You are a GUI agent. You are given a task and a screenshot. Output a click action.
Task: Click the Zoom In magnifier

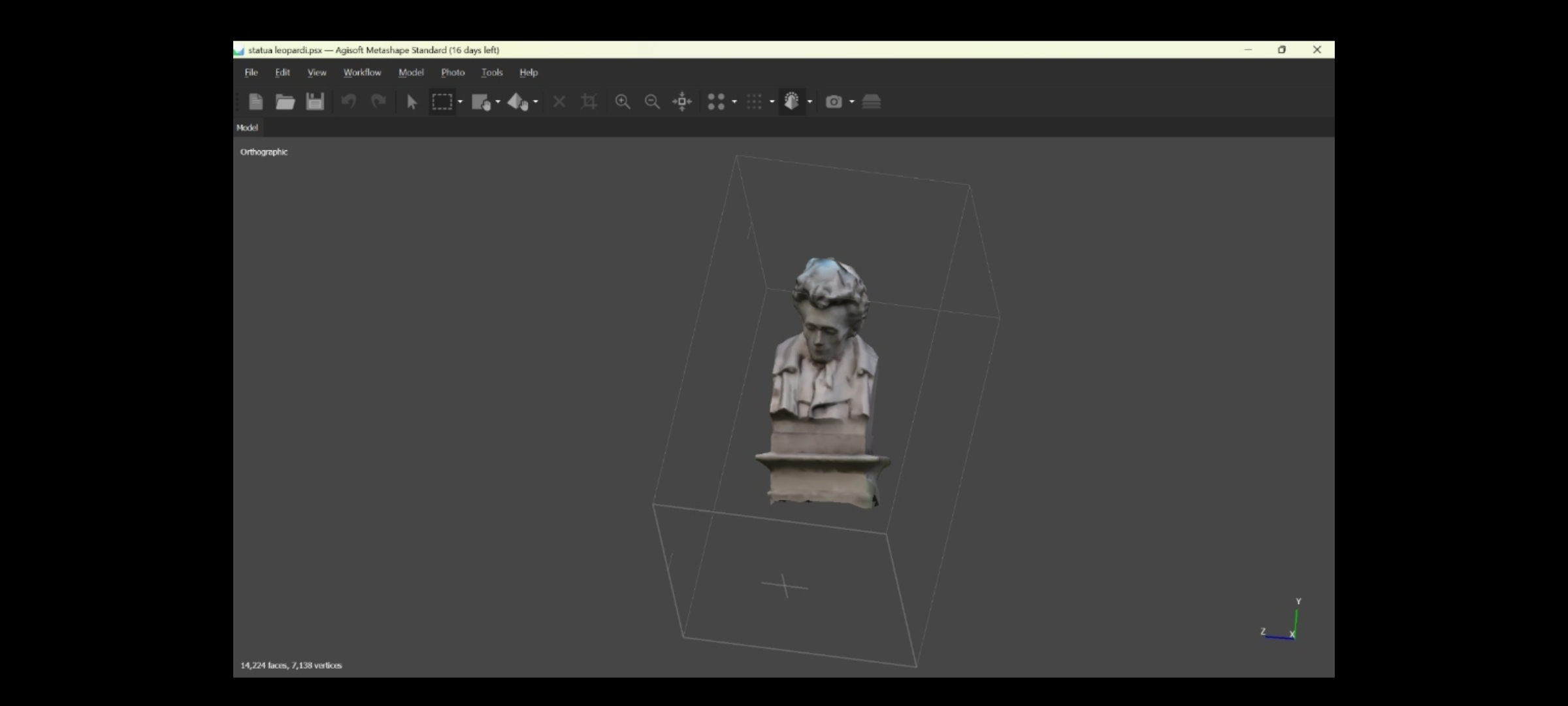pyautogui.click(x=623, y=101)
